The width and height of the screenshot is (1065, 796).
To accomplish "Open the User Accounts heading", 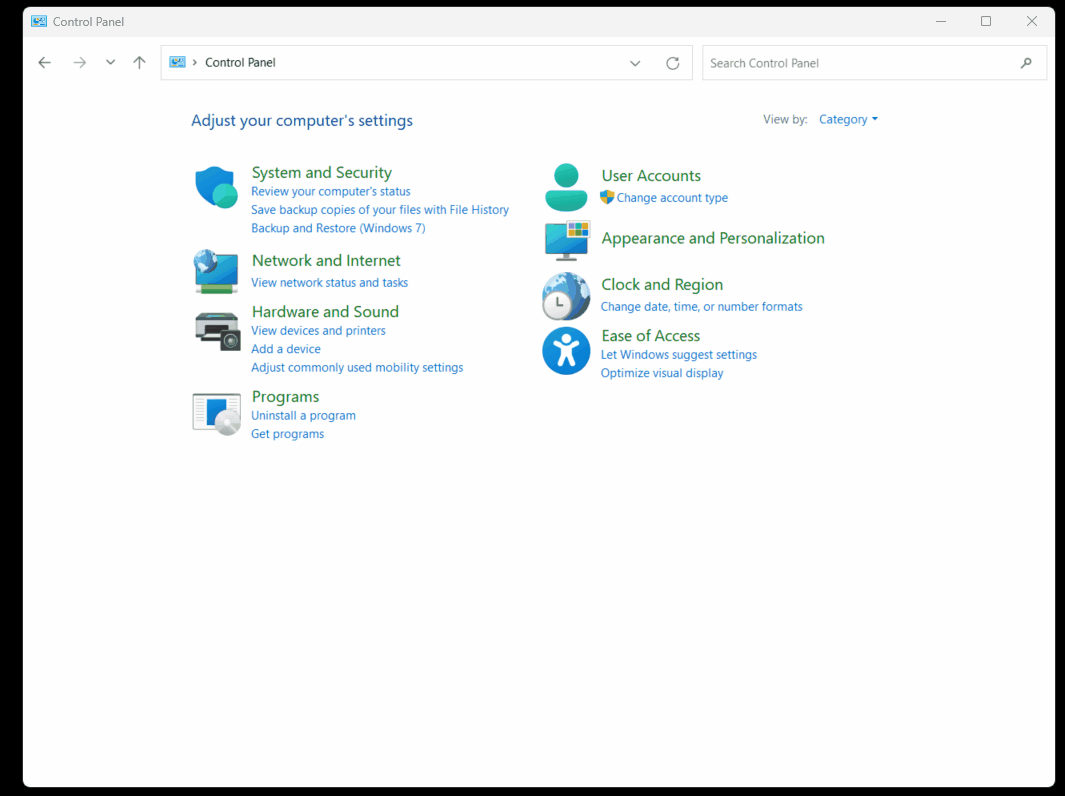I will coord(651,176).
